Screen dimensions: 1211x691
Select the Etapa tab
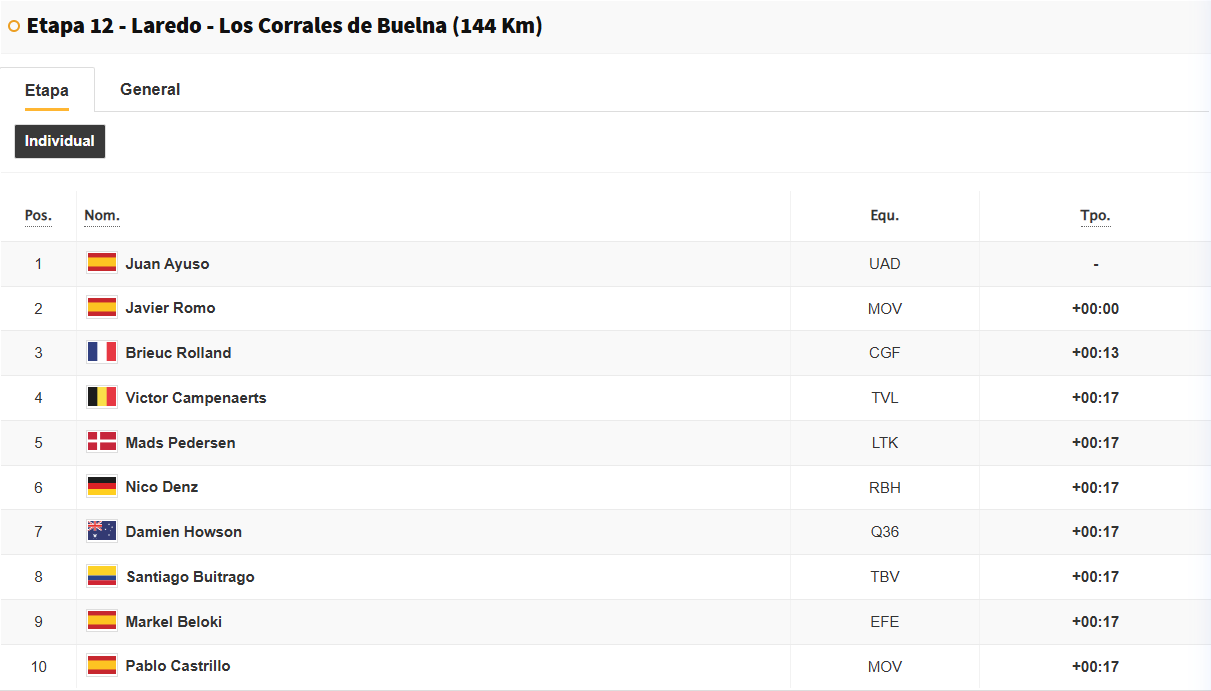click(47, 90)
